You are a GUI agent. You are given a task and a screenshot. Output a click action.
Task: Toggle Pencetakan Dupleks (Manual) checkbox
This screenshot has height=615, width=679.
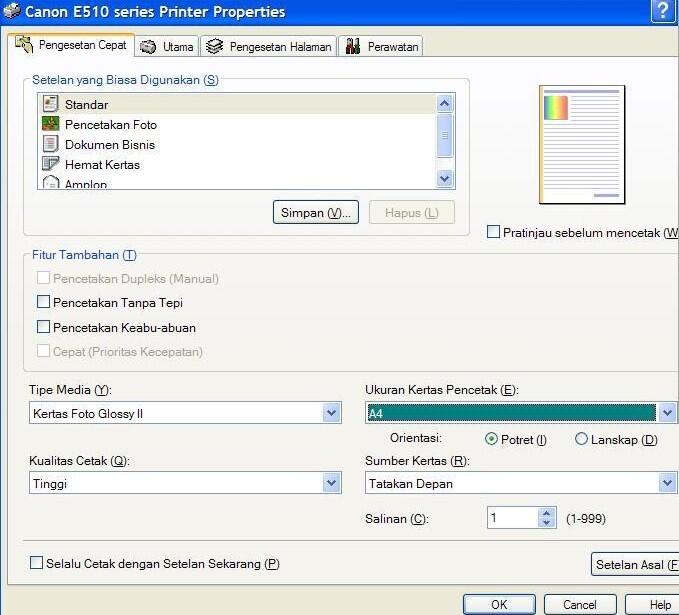tap(43, 278)
